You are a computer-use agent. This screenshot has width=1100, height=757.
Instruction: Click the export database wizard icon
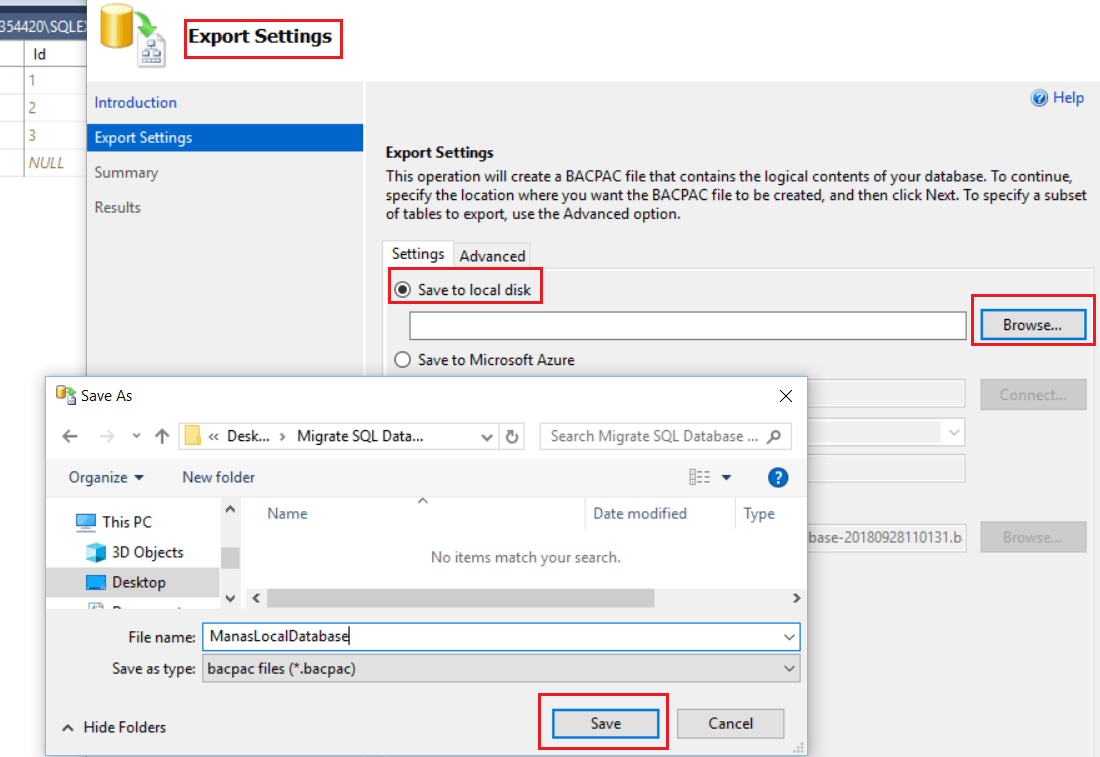(x=133, y=35)
